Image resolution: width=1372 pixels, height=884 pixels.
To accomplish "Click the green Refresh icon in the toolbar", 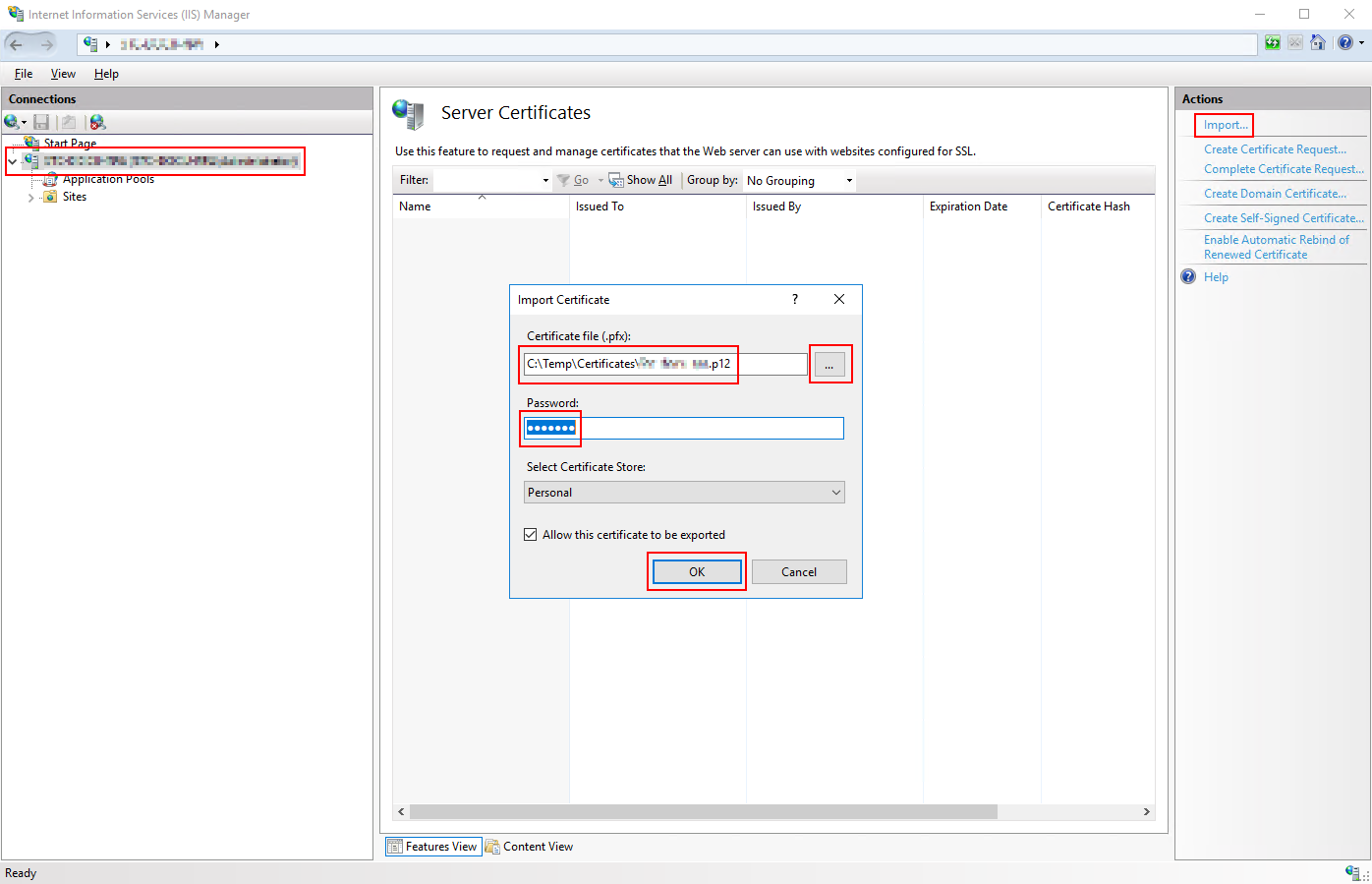I will pyautogui.click(x=1272, y=42).
